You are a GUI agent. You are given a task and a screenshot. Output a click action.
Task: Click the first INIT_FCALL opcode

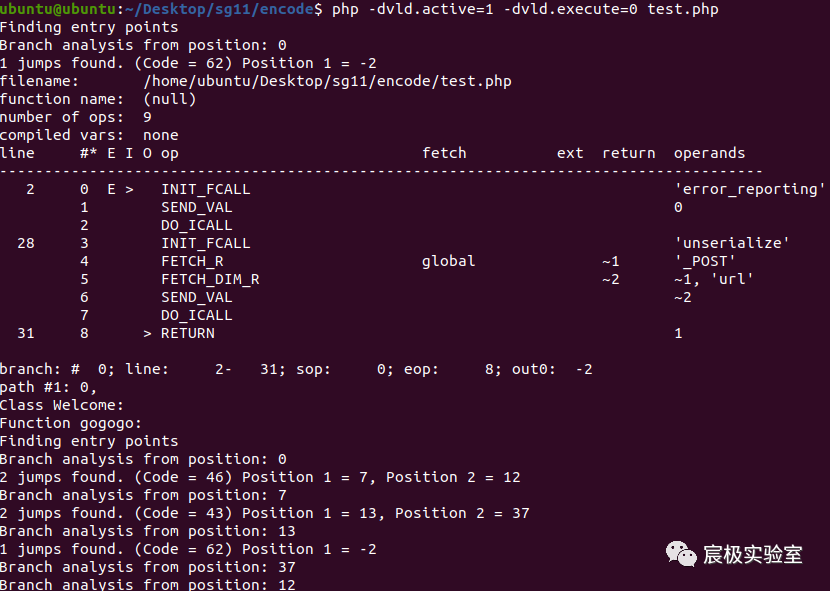[x=205, y=189]
